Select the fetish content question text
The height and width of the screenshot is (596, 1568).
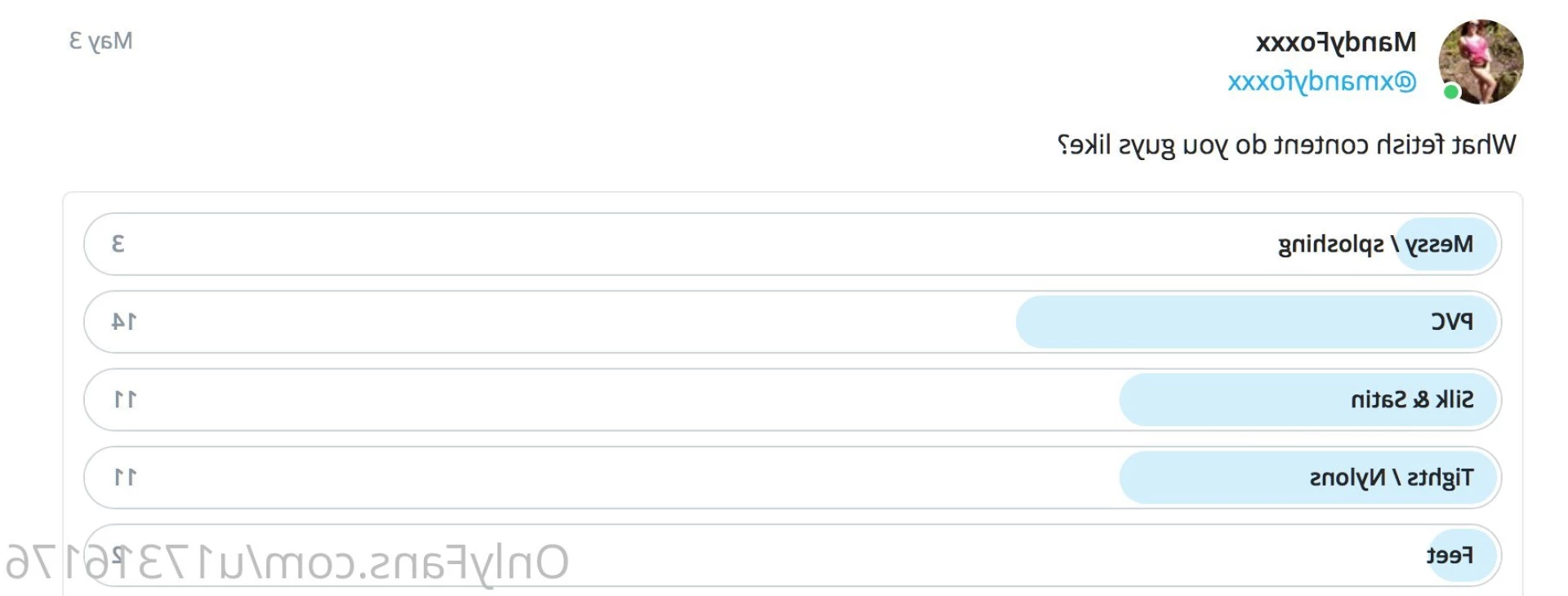point(1286,145)
